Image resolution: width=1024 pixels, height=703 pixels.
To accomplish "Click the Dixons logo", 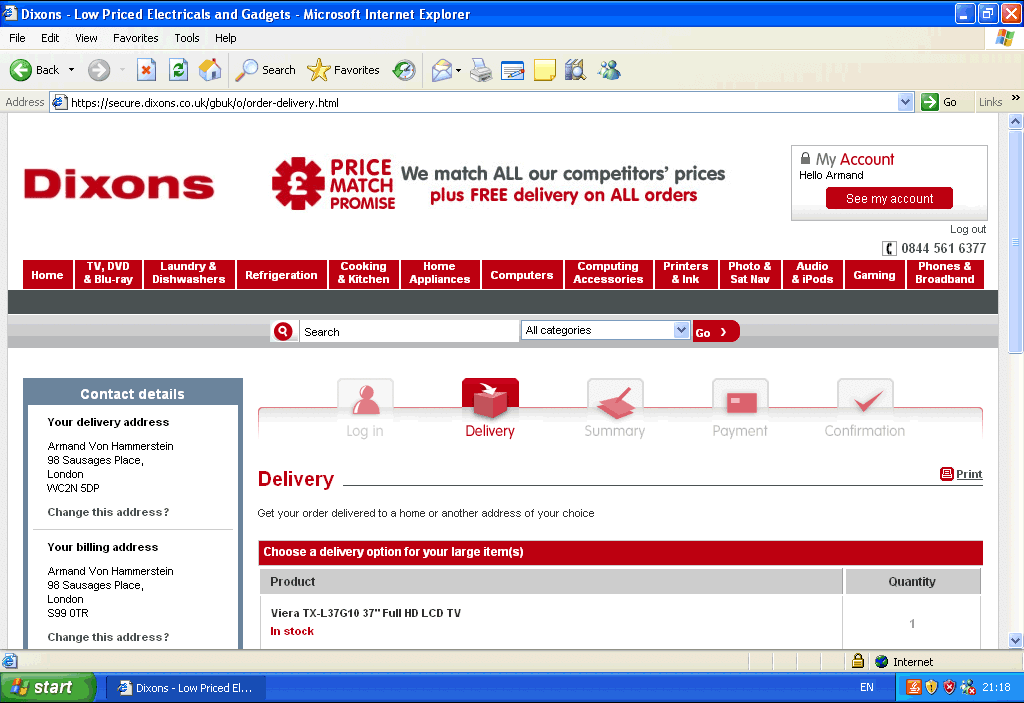I will pos(119,184).
